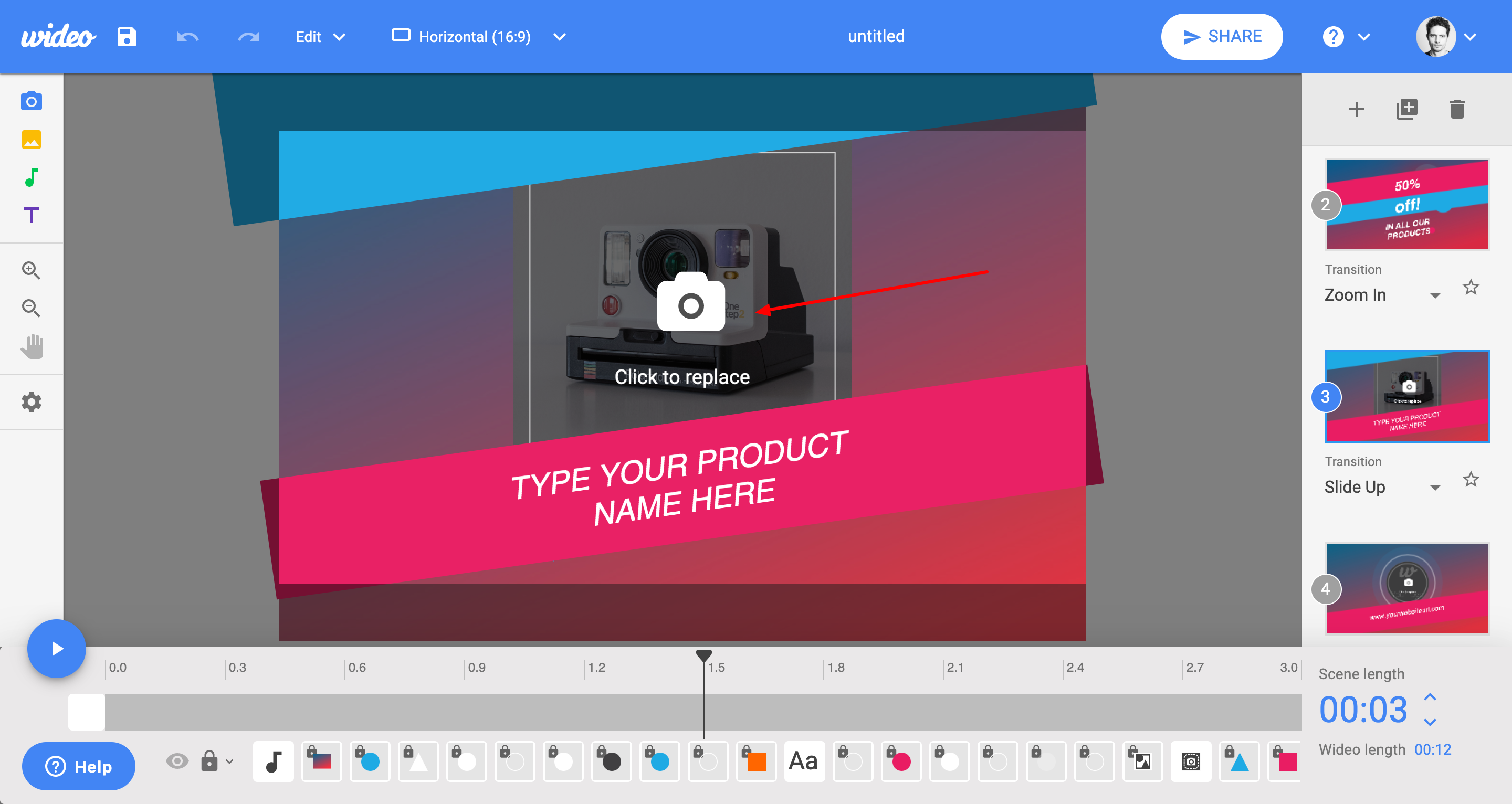Favorite the Slide Up transition star

(x=1471, y=480)
